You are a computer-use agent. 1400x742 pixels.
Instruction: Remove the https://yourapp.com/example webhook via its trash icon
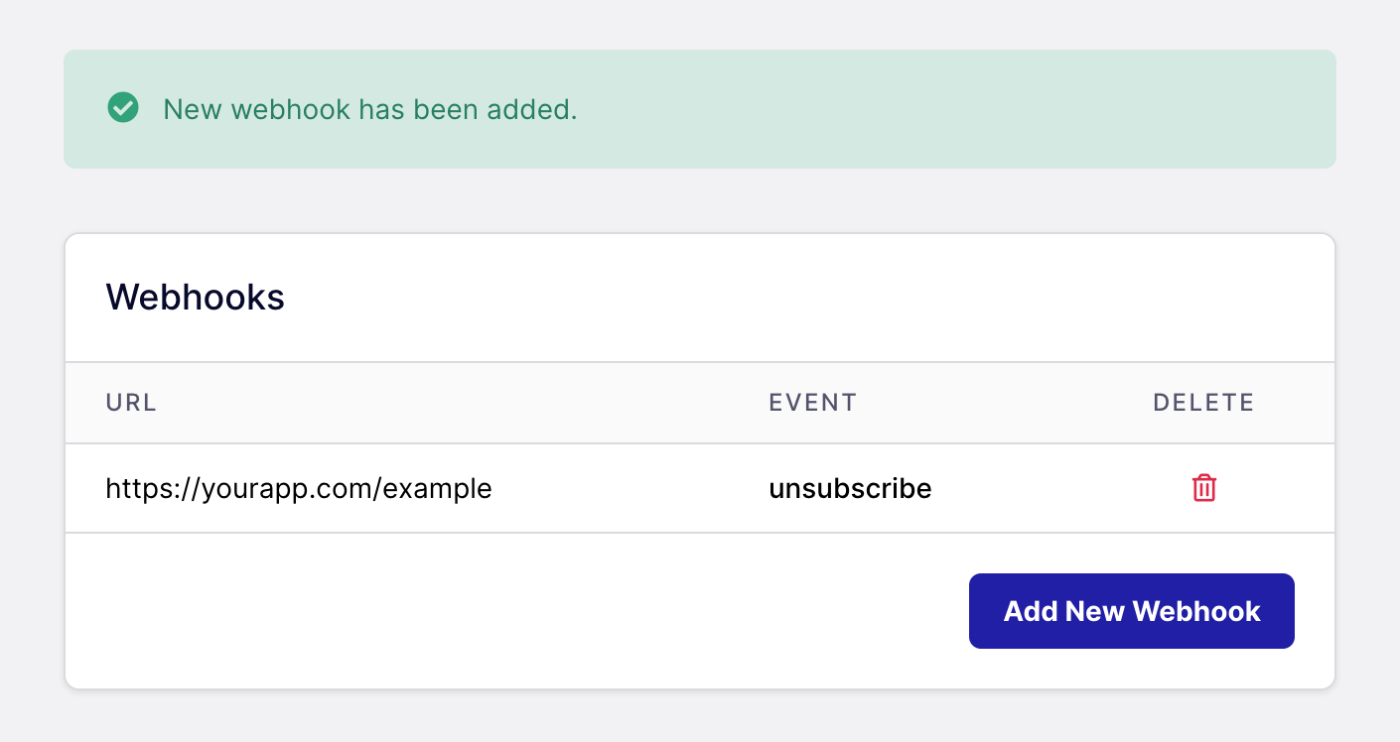pyautogui.click(x=1204, y=488)
